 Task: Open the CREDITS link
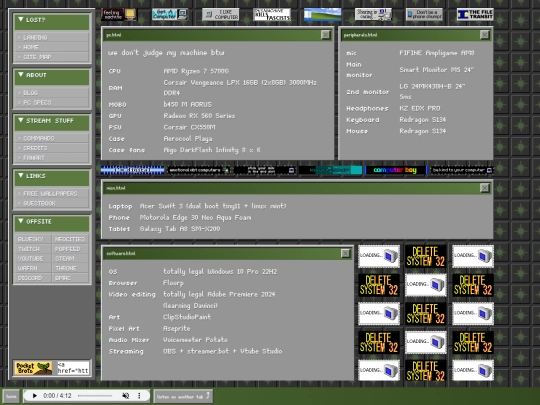[x=52, y=148]
